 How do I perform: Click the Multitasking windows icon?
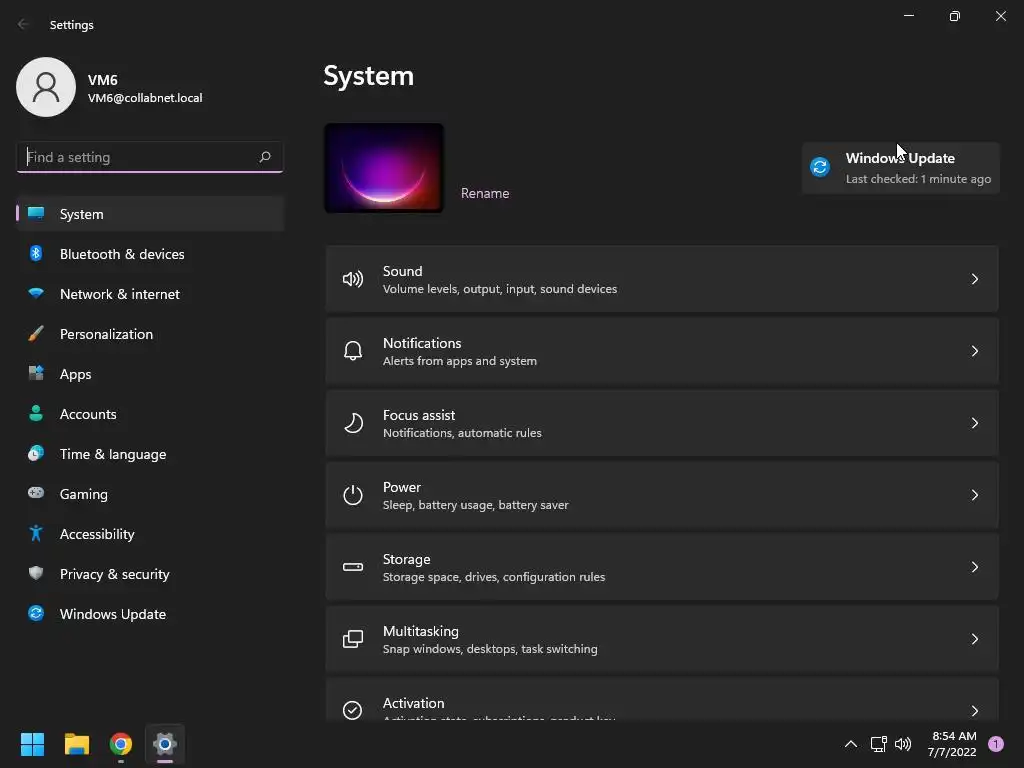pyautogui.click(x=353, y=639)
